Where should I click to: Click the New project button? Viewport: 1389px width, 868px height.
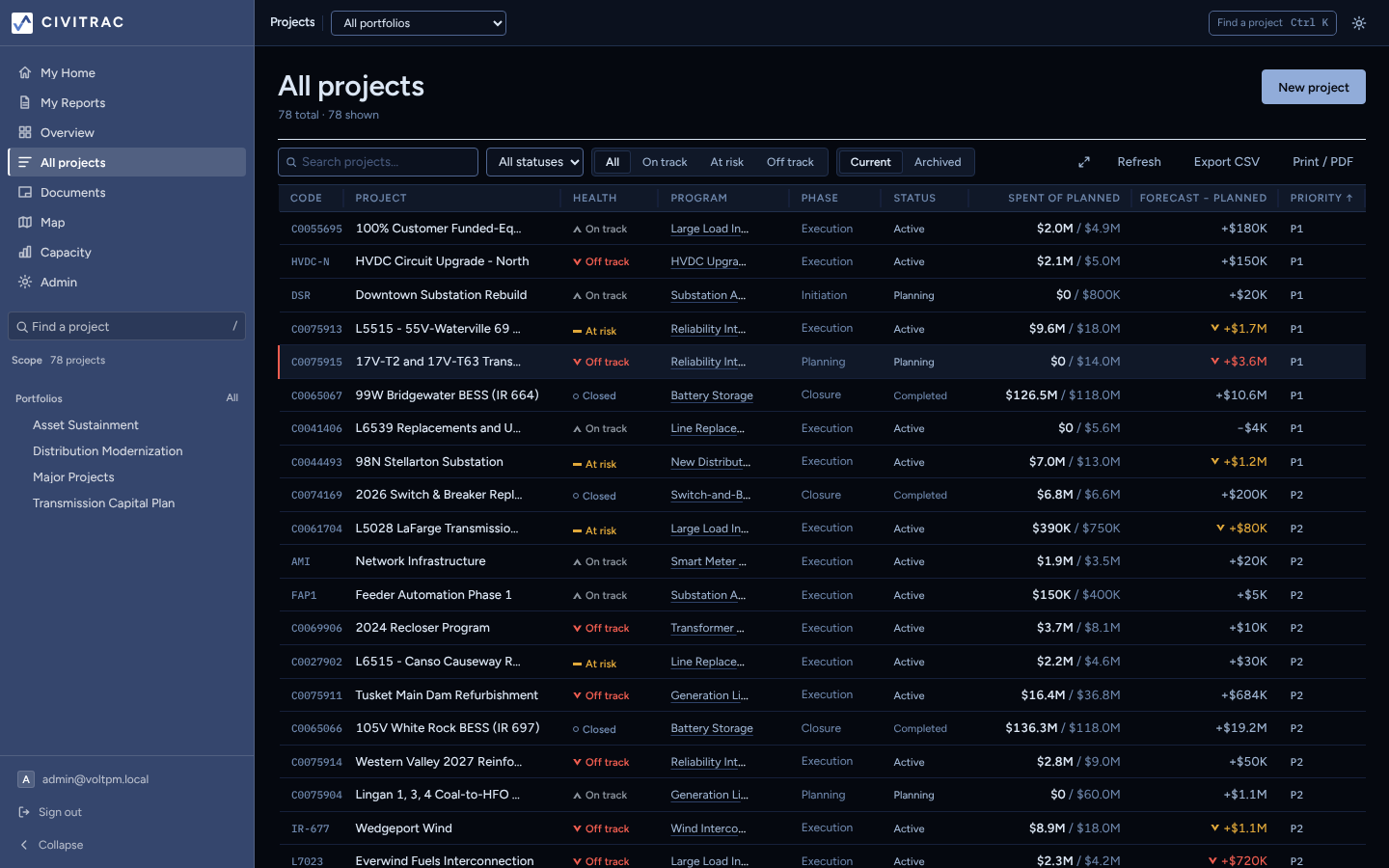[1314, 87]
